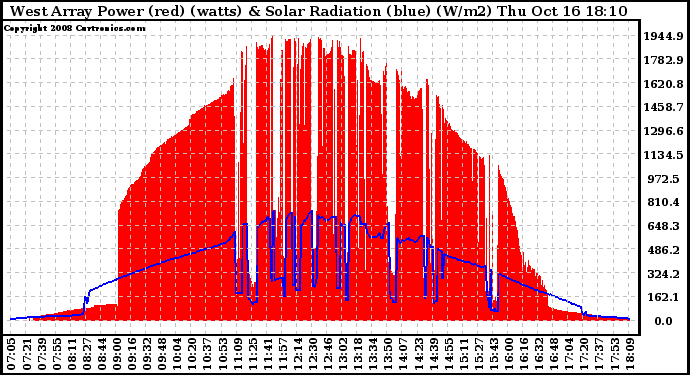
Task: Click the 17:20 time label
Action: pyautogui.click(x=583, y=354)
